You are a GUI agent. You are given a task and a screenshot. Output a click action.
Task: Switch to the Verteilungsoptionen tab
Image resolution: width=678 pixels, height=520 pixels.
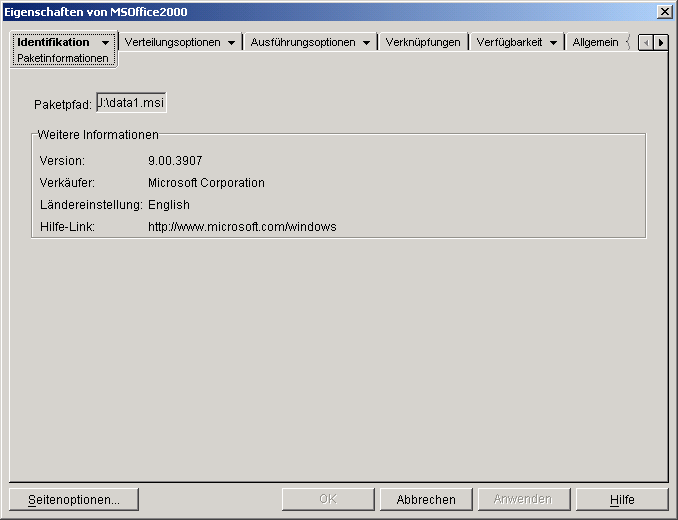click(x=173, y=42)
